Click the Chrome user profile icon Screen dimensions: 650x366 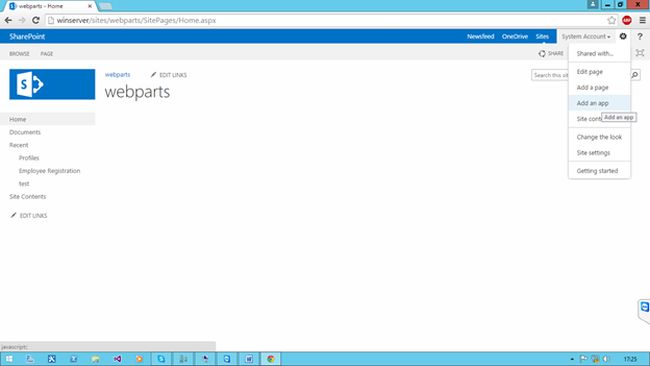point(593,5)
